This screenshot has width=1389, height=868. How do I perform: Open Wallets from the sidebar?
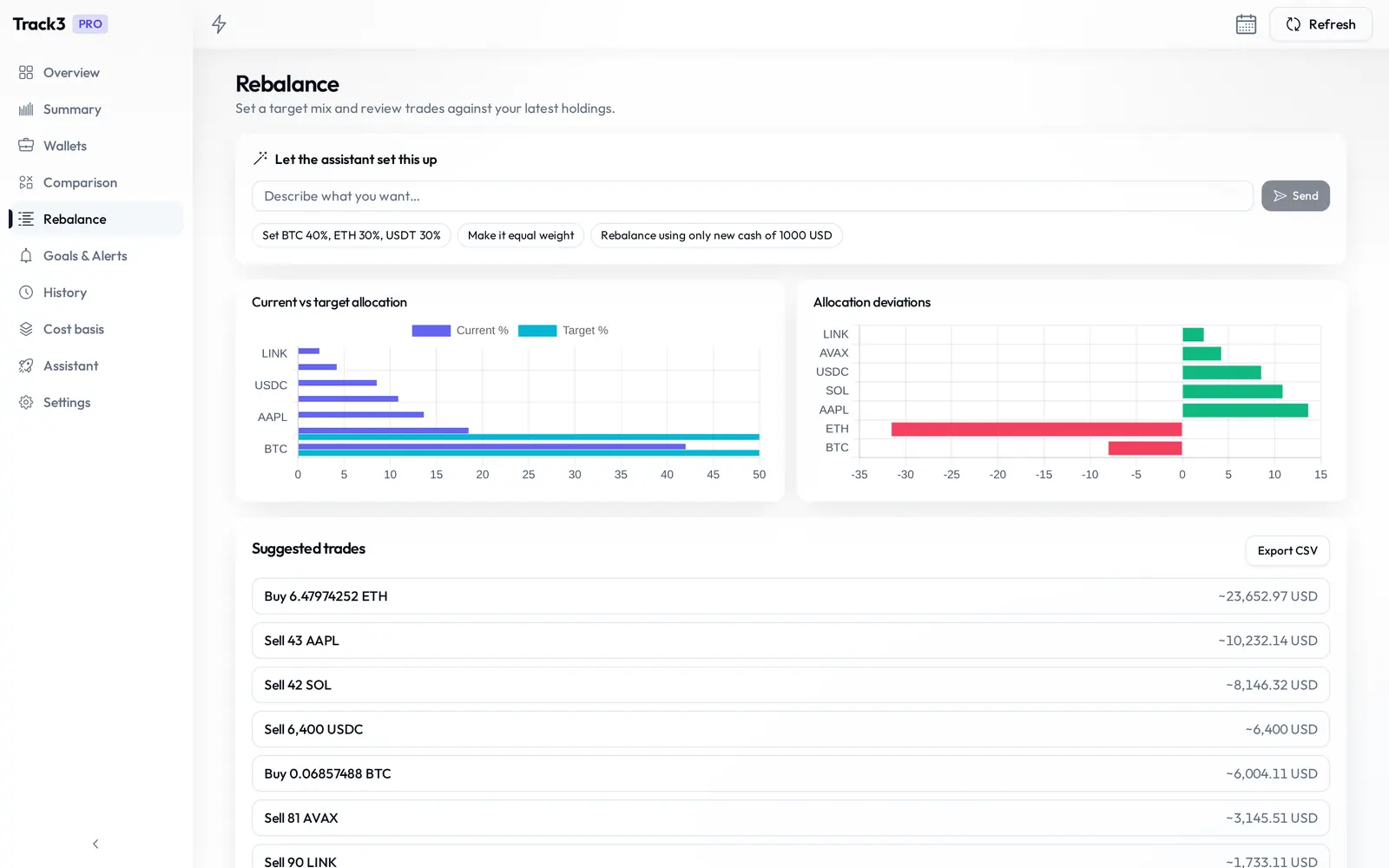click(x=96, y=146)
